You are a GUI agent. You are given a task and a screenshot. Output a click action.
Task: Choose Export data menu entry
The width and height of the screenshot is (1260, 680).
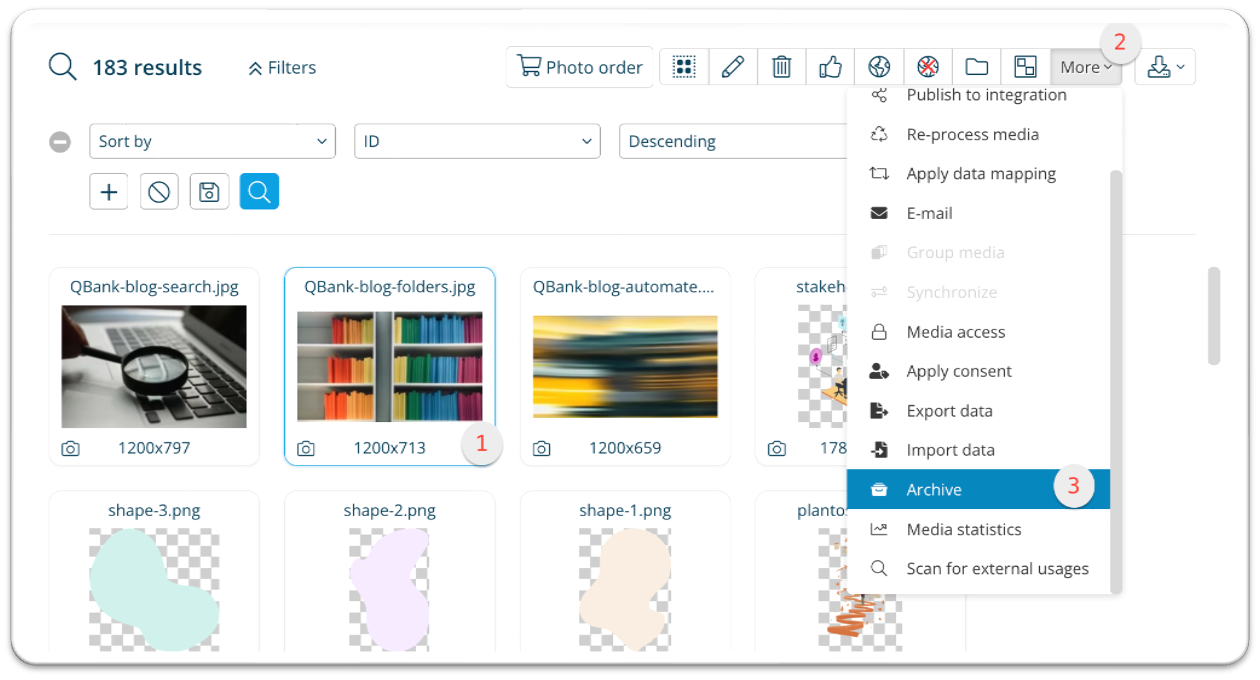coord(949,411)
